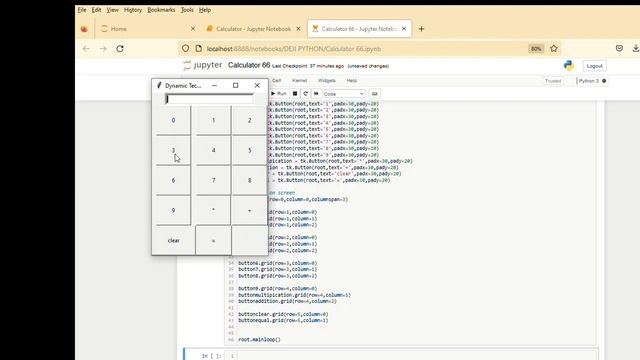Switch to the Home browser tab
Screen dimensions: 640x360
click(x=147, y=29)
